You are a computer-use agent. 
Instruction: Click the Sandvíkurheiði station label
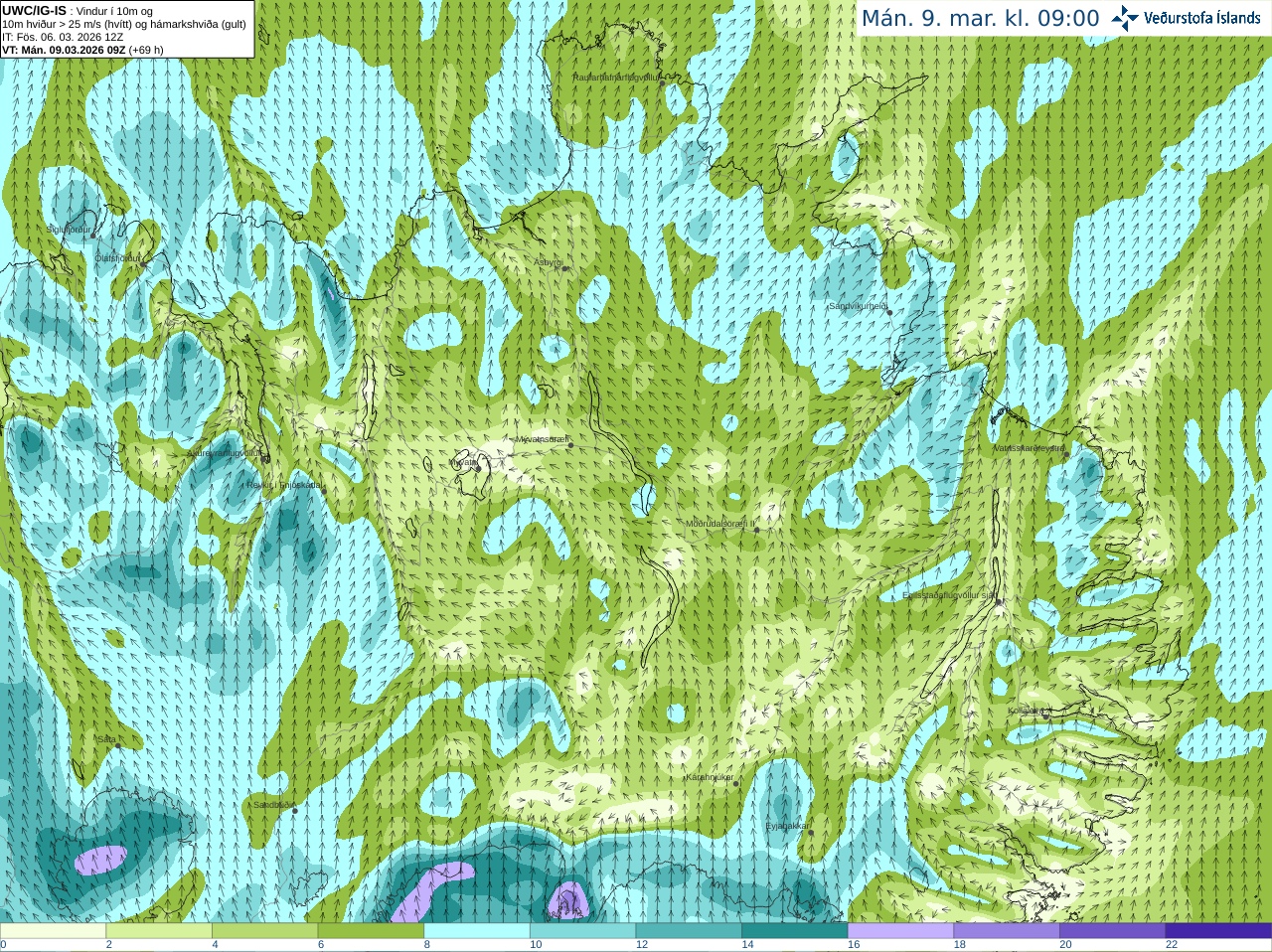pos(859,307)
